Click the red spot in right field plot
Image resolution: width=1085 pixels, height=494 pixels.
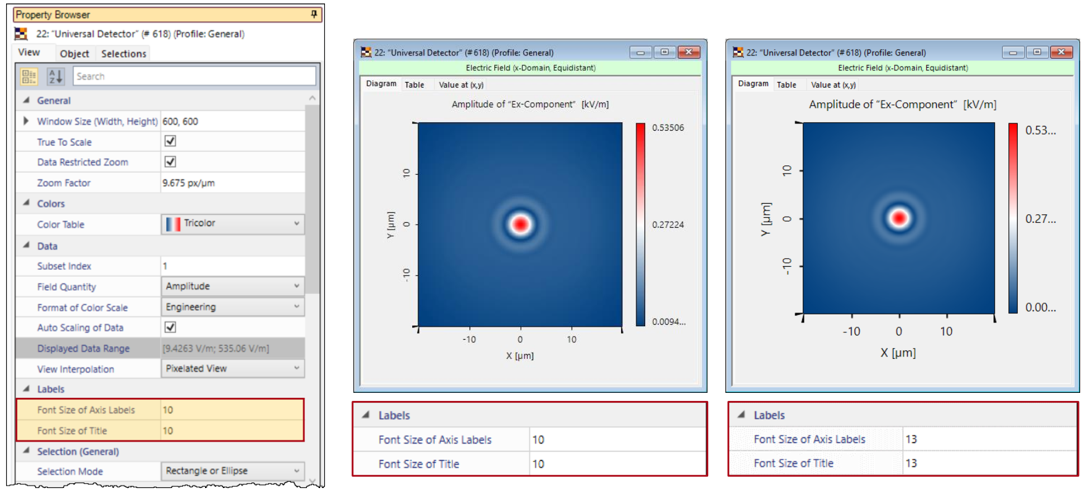(x=899, y=218)
